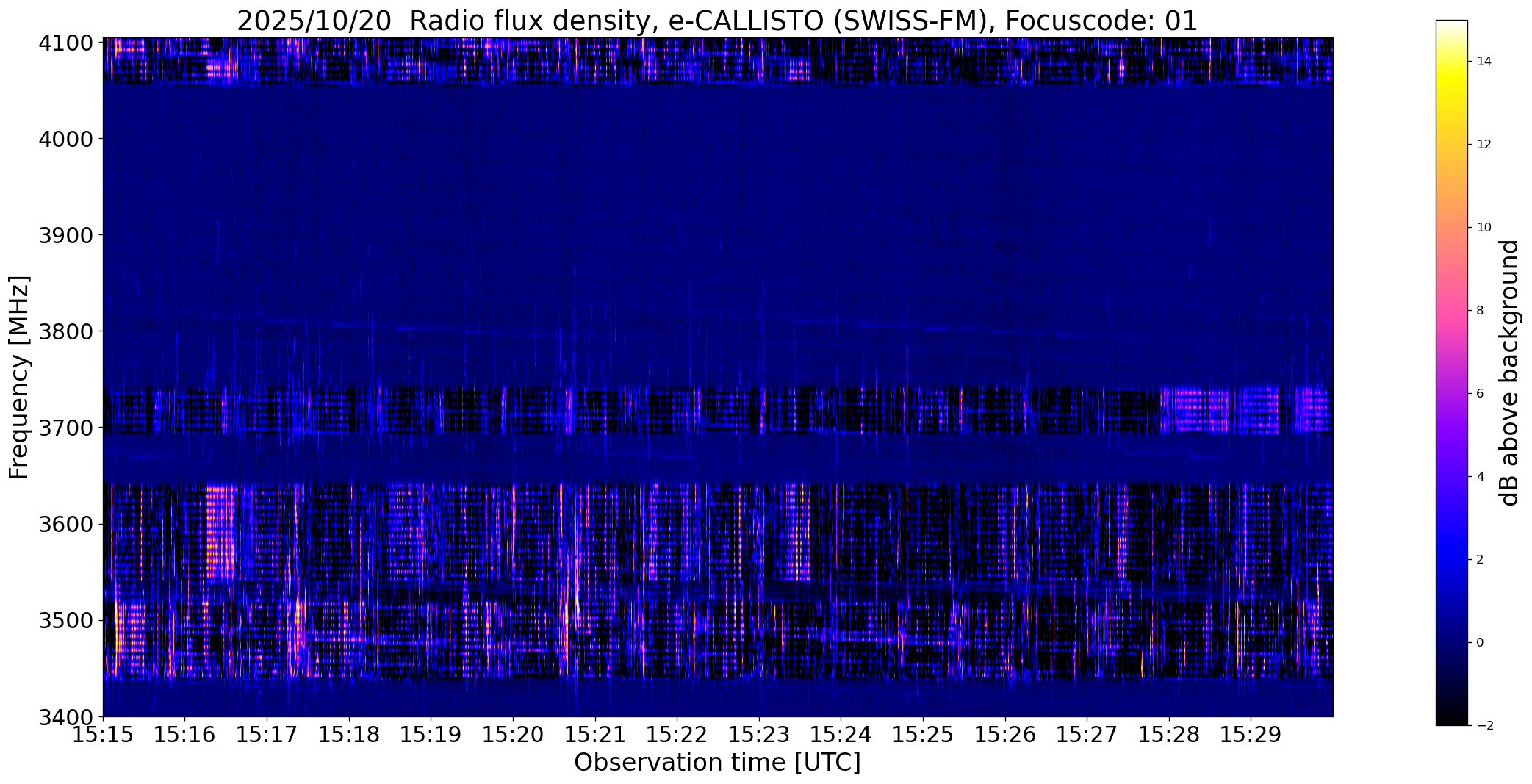Viewport: 1532px width, 784px height.
Task: Click the "dB above background" colorbar label
Action: pos(1509,373)
